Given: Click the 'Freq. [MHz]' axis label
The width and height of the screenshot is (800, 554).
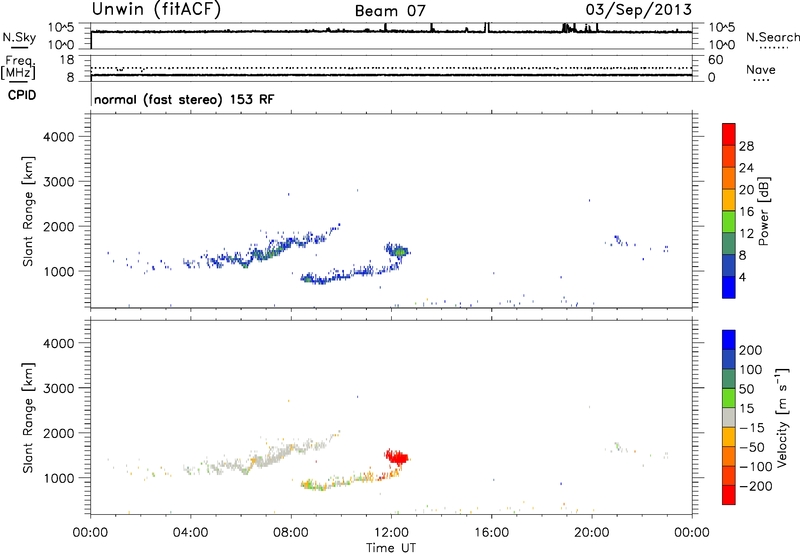Looking at the screenshot, I should (19, 67).
